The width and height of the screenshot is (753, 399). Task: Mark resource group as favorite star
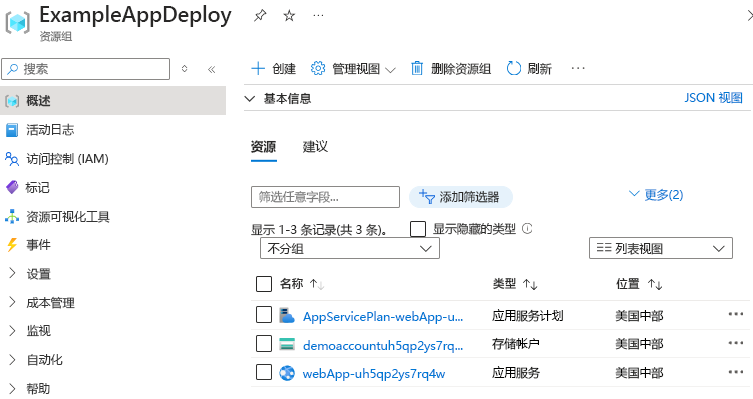[x=289, y=16]
